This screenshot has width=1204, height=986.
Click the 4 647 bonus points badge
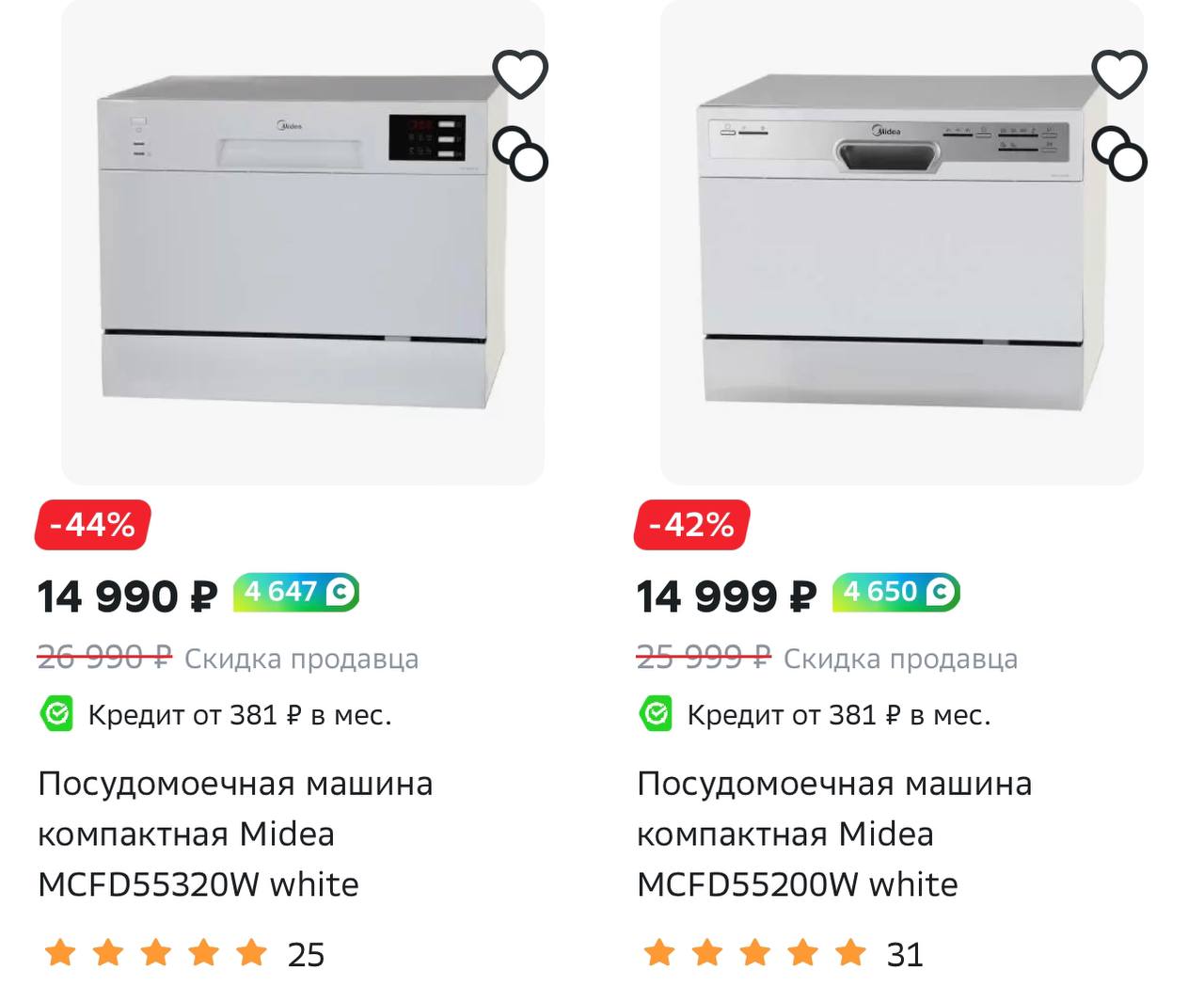pos(296,592)
